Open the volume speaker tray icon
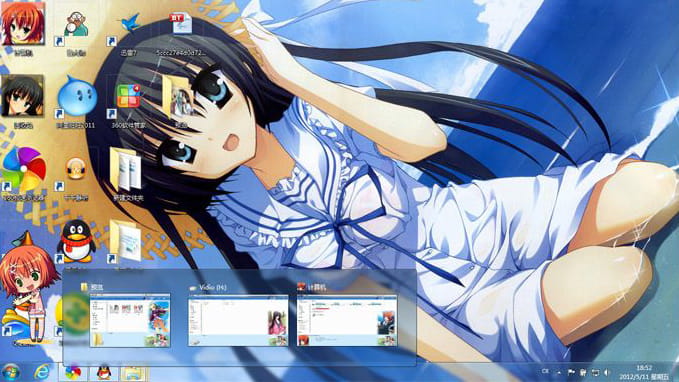The width and height of the screenshot is (679, 382). (606, 372)
